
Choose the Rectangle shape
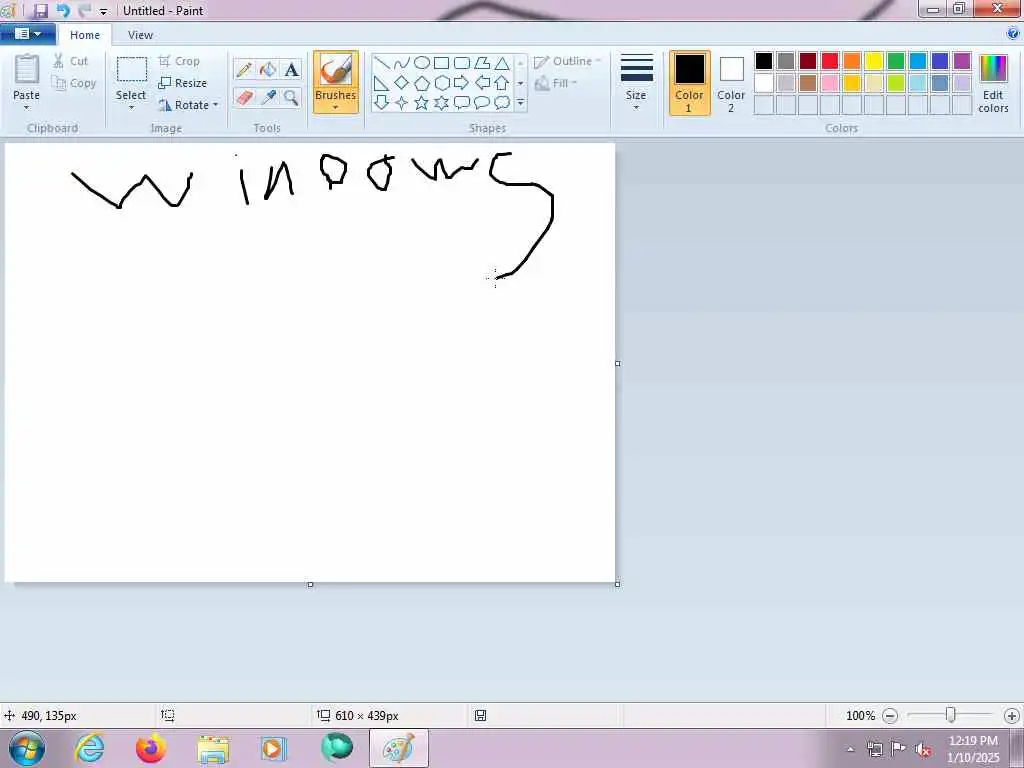(441, 63)
